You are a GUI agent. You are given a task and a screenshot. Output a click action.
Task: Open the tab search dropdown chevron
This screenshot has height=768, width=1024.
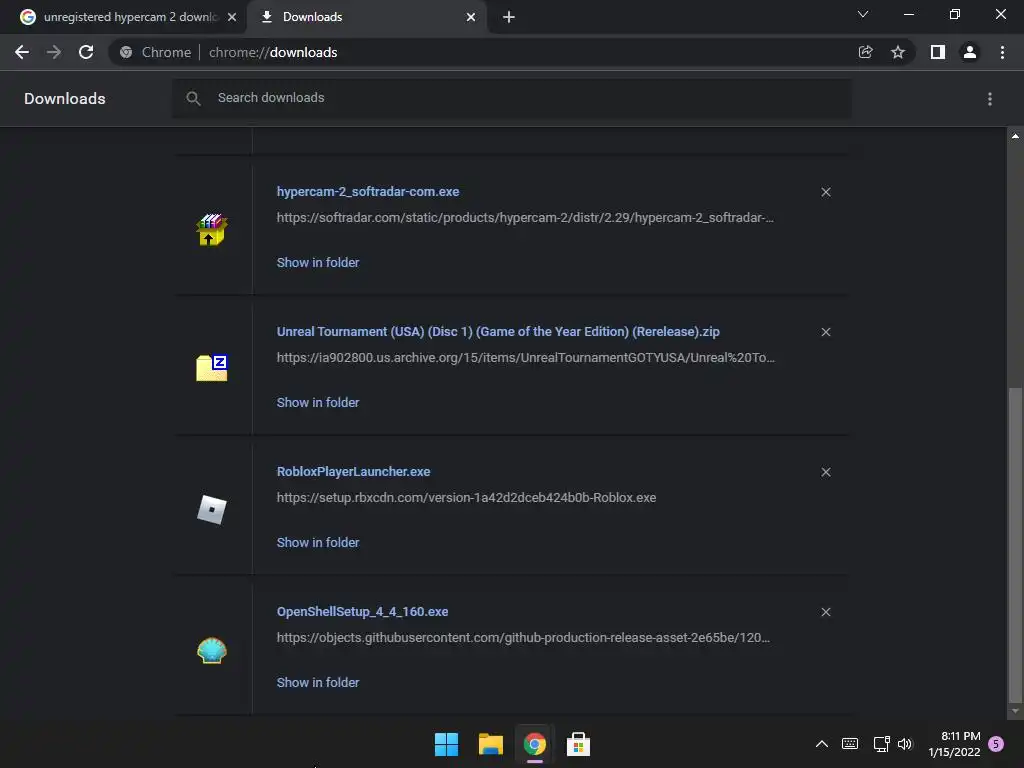point(863,14)
